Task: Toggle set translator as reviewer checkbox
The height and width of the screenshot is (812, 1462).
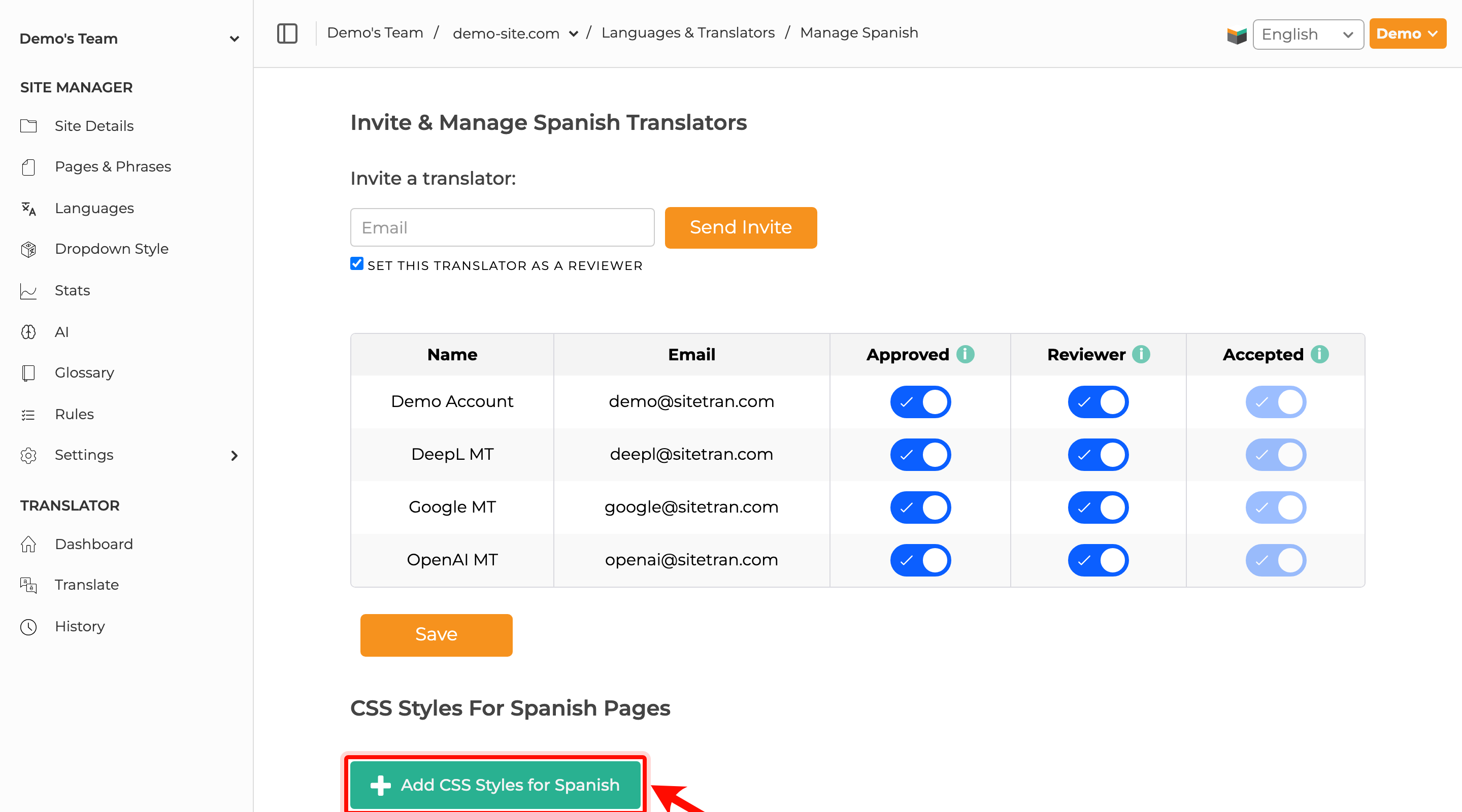Action: (x=356, y=263)
